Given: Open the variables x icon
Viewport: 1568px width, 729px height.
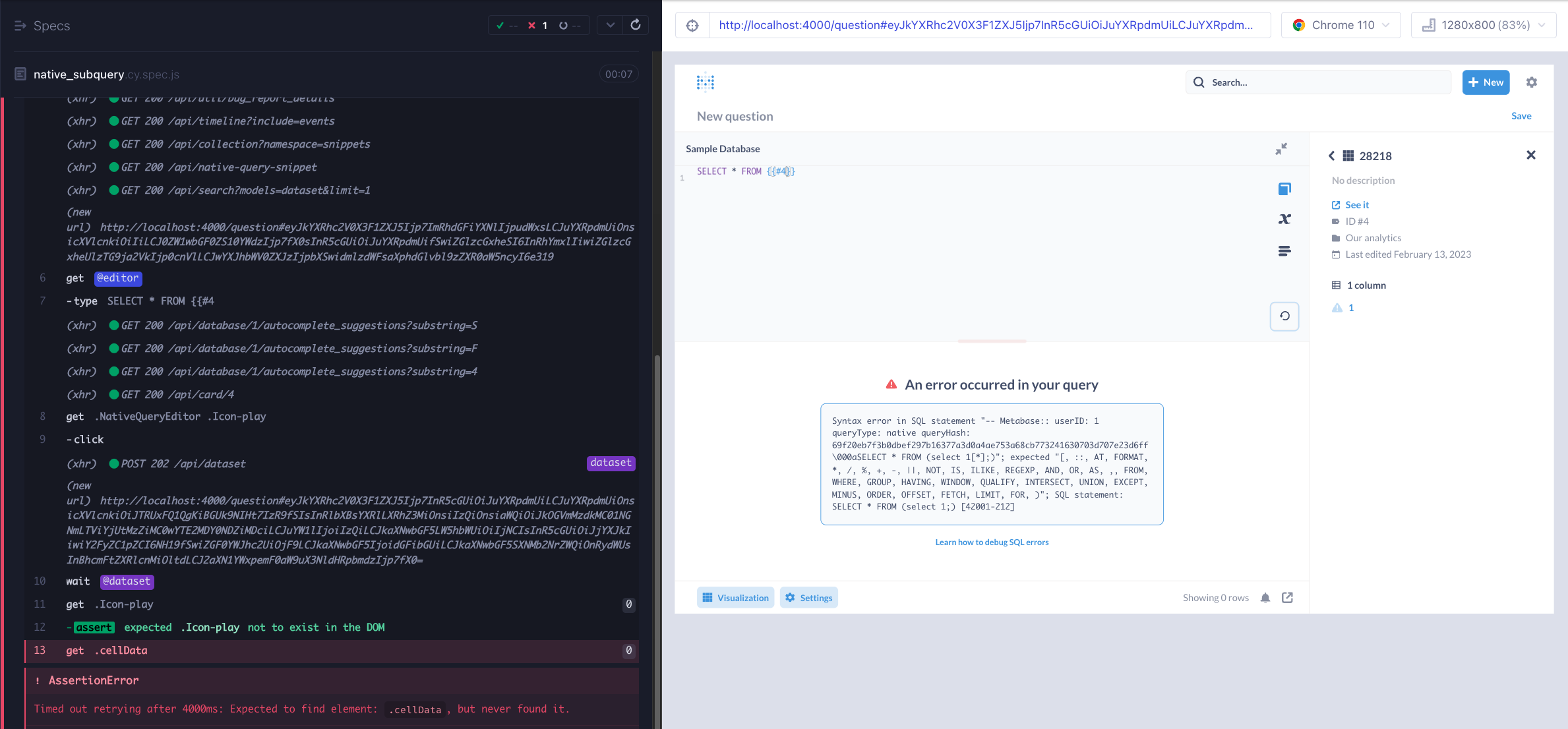Looking at the screenshot, I should point(1284,219).
